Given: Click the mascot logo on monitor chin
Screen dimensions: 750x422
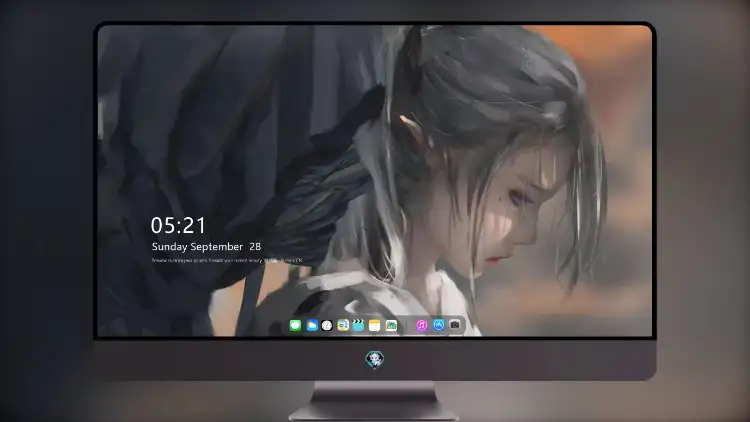Looking at the screenshot, I should tap(375, 359).
